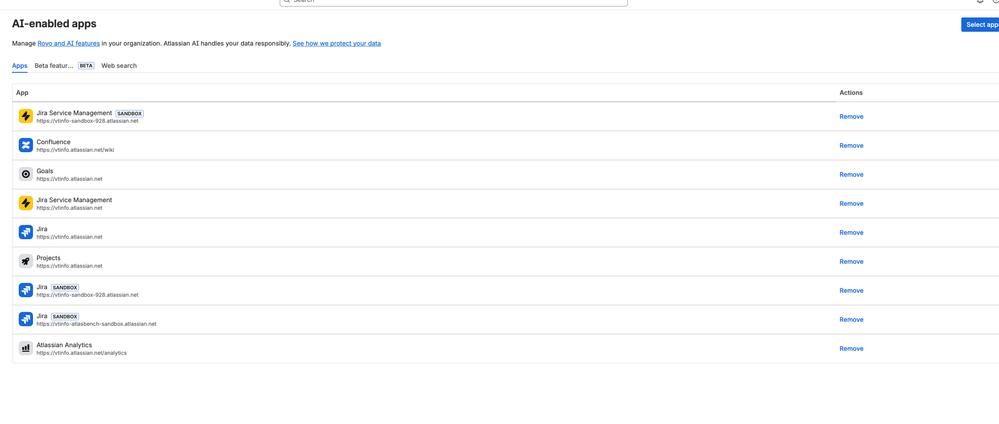999x424 pixels.
Task: Click the Confluence app icon
Action: (x=25, y=145)
